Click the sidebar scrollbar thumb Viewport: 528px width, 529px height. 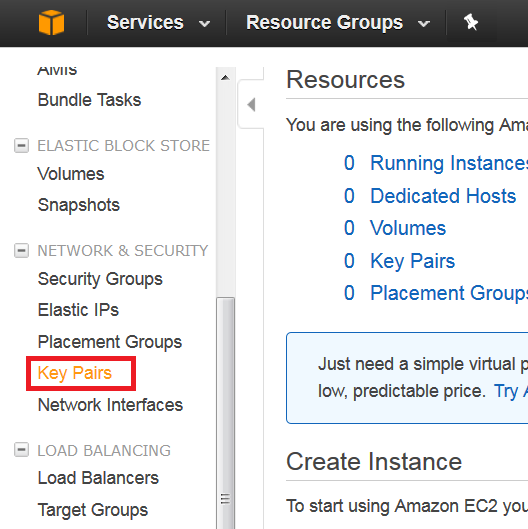point(225,413)
